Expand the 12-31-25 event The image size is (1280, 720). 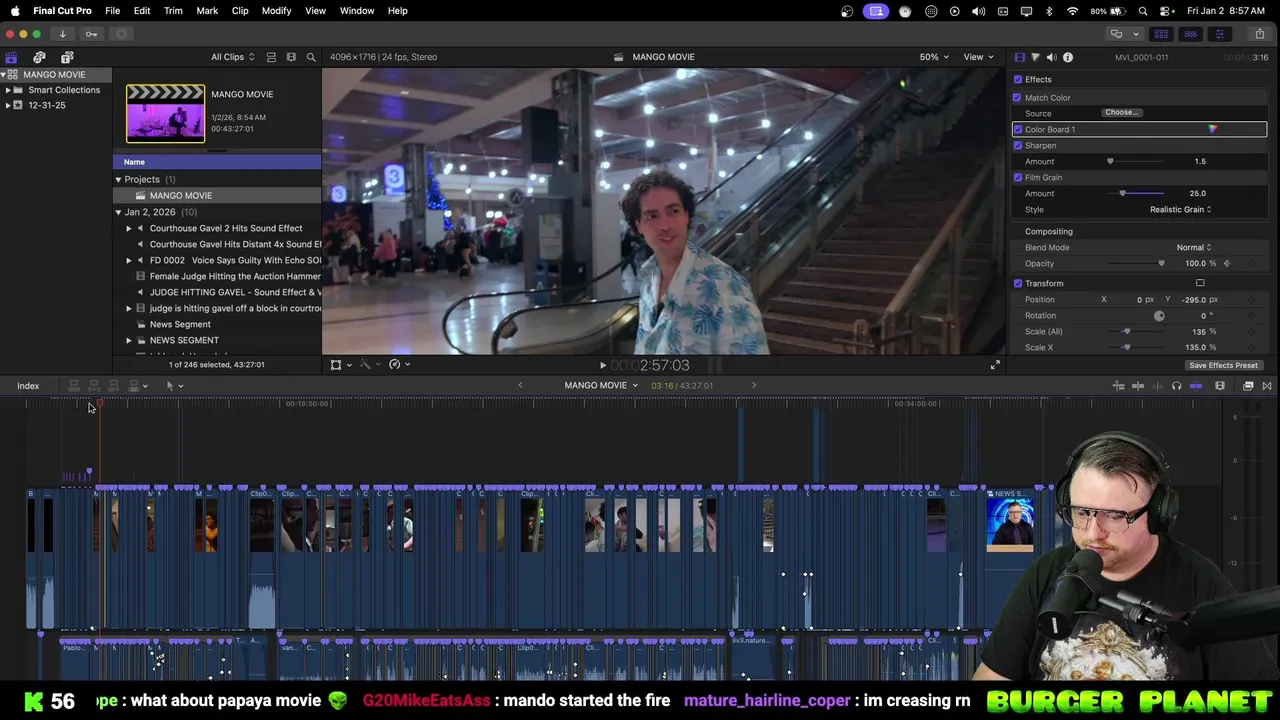tap(8, 105)
